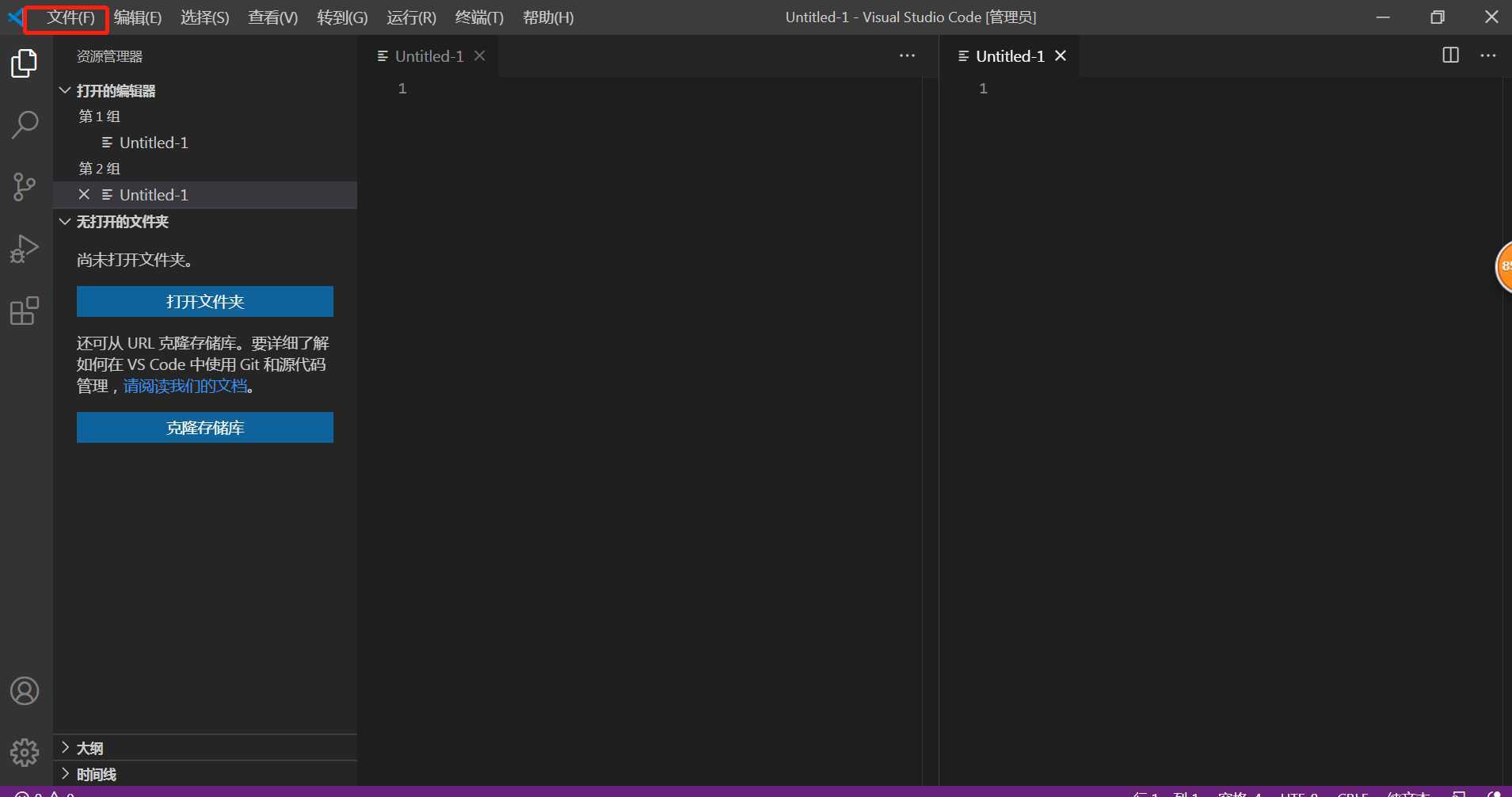Image resolution: width=1512 pixels, height=797 pixels.
Task: Open the 运行(R) menu
Action: (x=411, y=17)
